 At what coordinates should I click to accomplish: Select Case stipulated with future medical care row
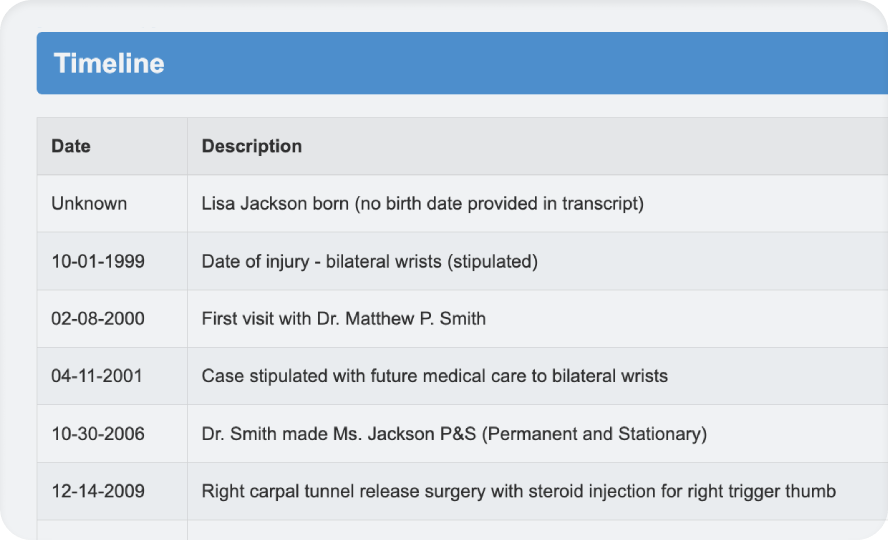click(463, 376)
